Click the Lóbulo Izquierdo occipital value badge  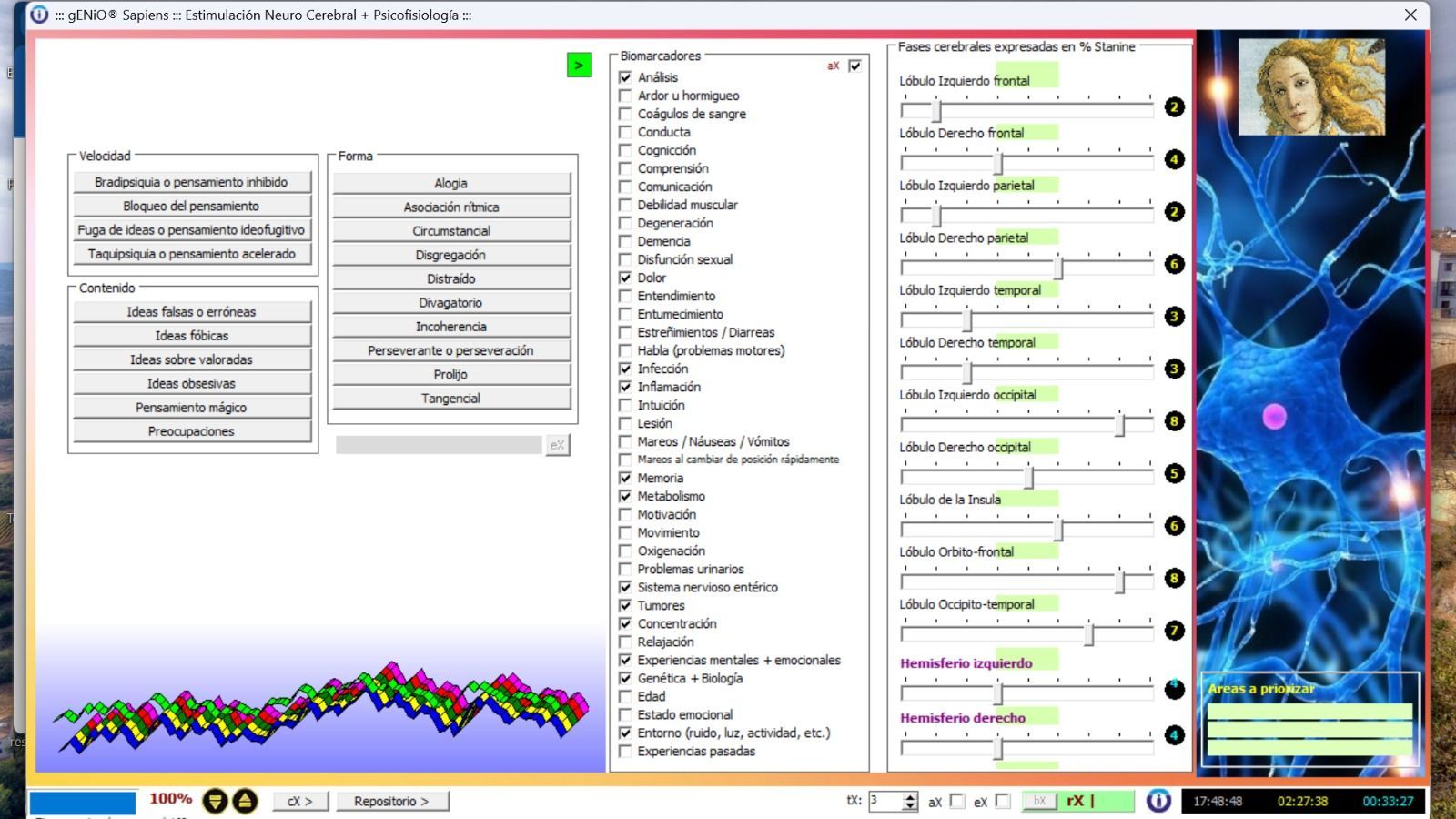(1174, 421)
